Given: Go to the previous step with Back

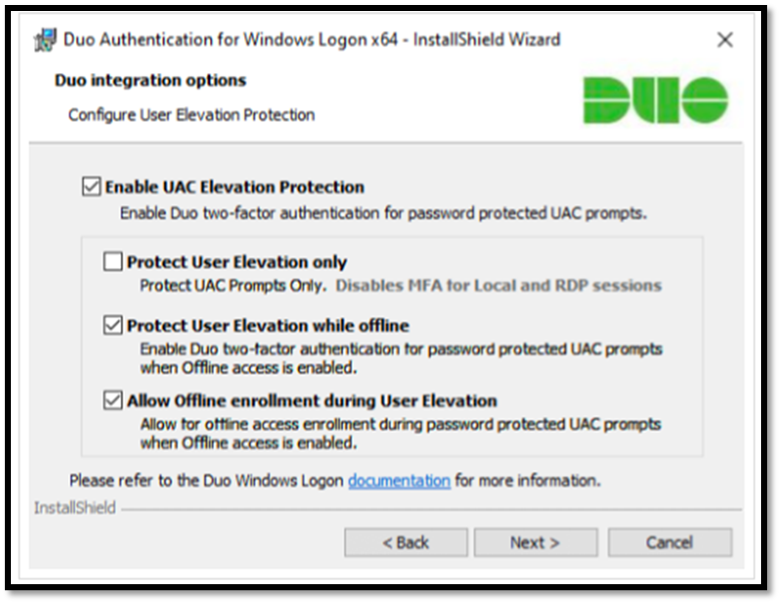Looking at the screenshot, I should pyautogui.click(x=406, y=542).
